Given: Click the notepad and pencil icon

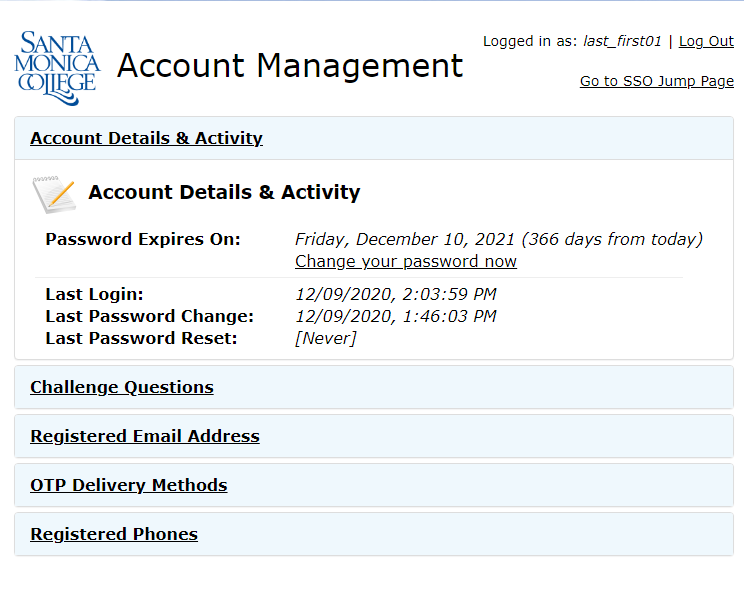Looking at the screenshot, I should click(53, 193).
